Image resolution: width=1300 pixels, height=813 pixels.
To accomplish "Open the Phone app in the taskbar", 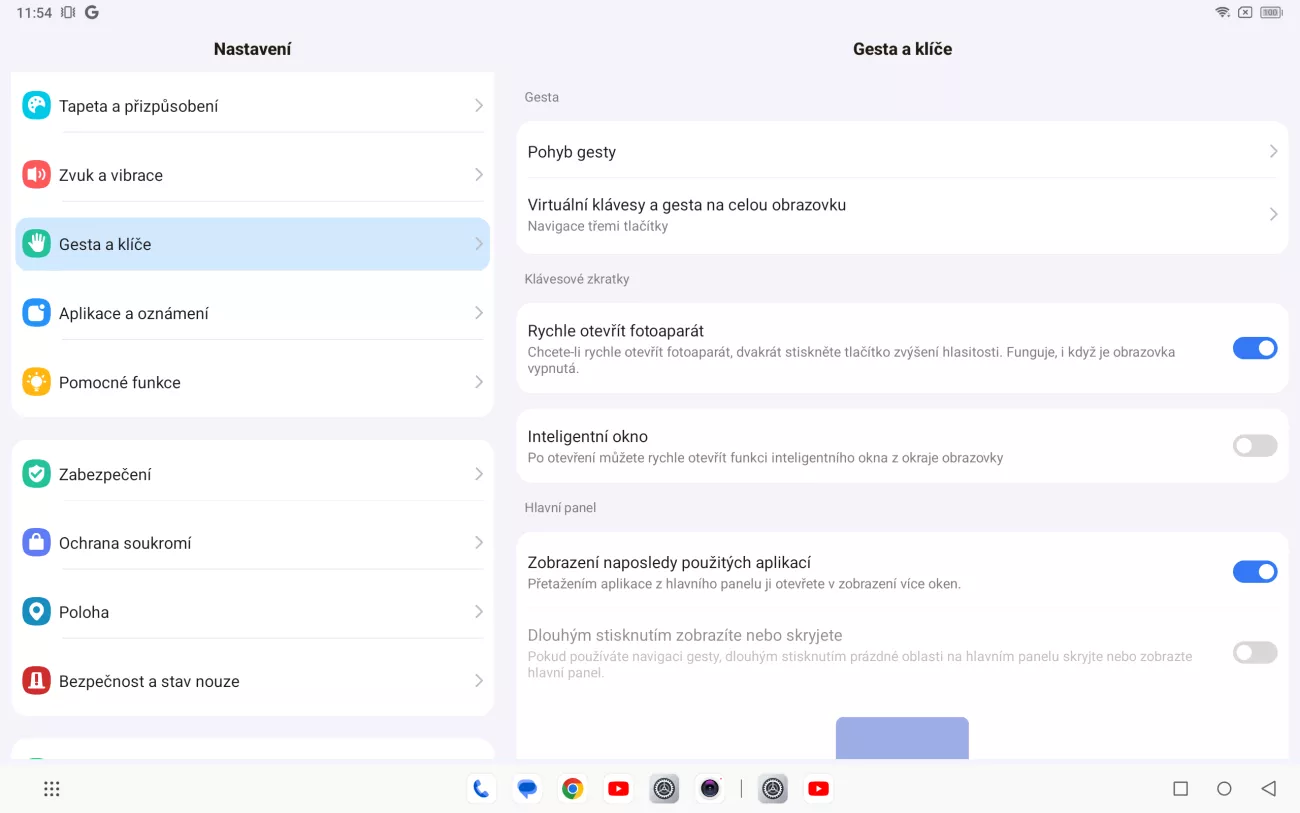I will click(481, 789).
